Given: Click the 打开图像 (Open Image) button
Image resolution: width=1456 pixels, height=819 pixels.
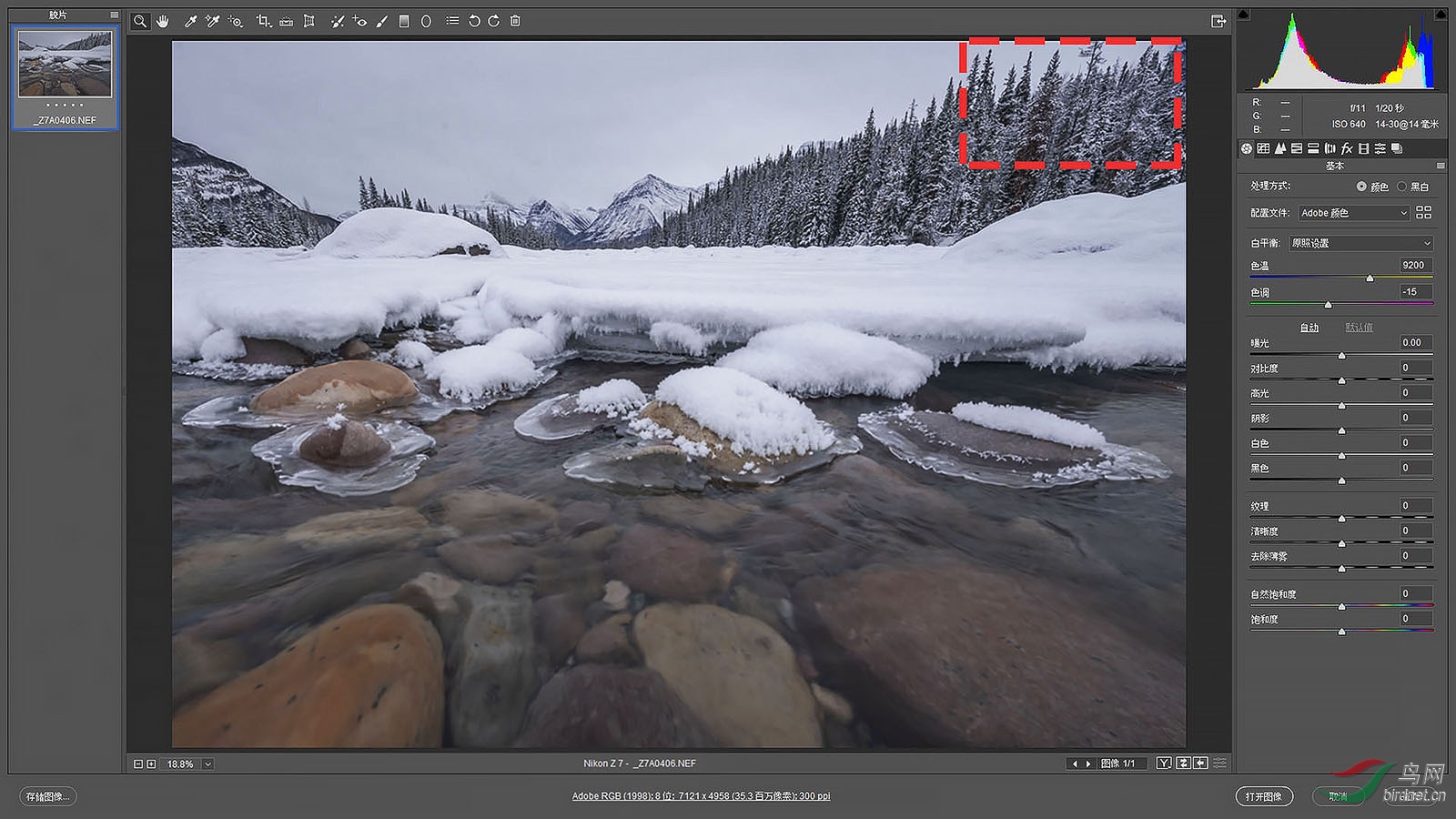Looking at the screenshot, I should [x=1263, y=796].
